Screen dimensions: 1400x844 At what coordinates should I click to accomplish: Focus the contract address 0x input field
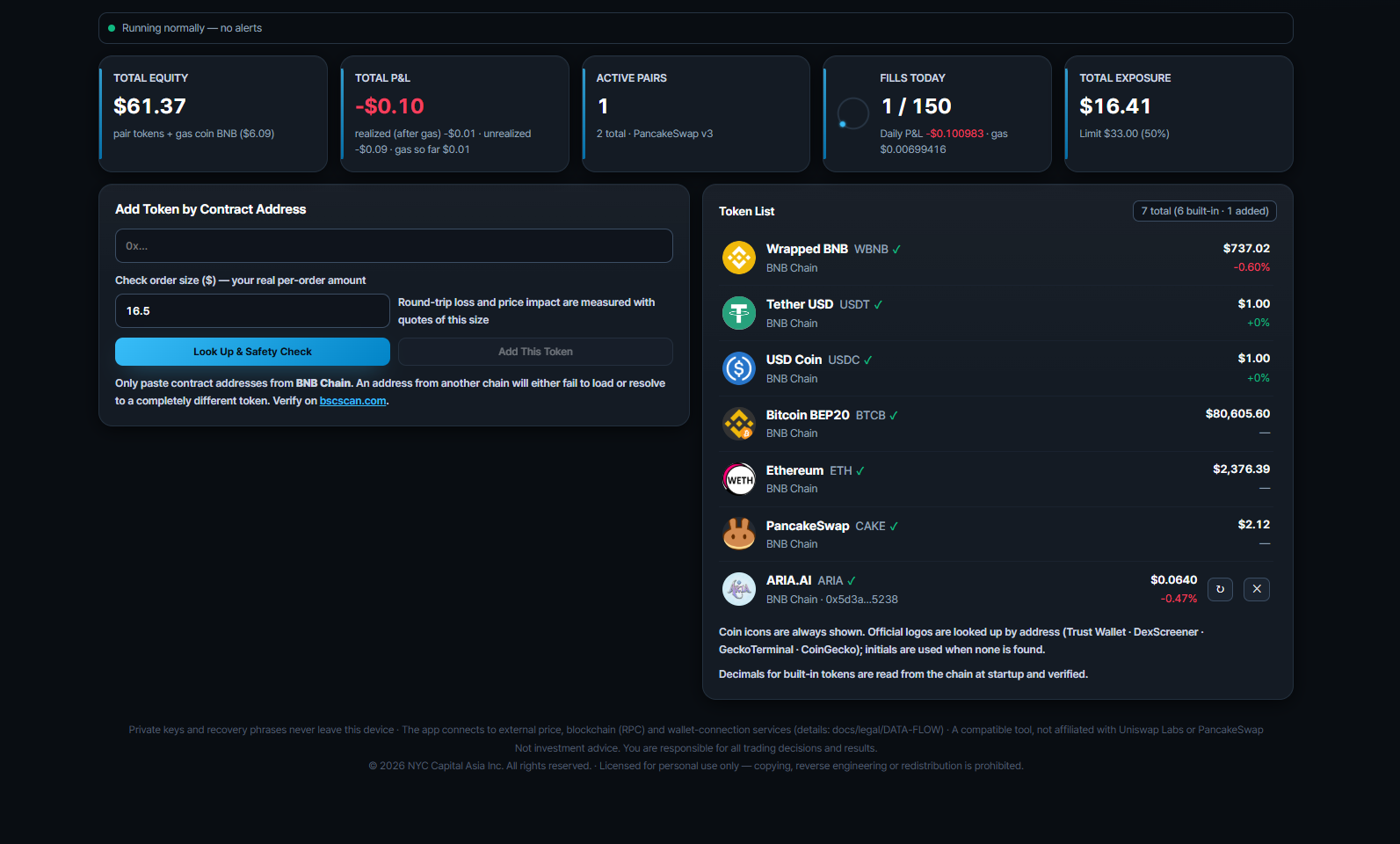coord(394,246)
